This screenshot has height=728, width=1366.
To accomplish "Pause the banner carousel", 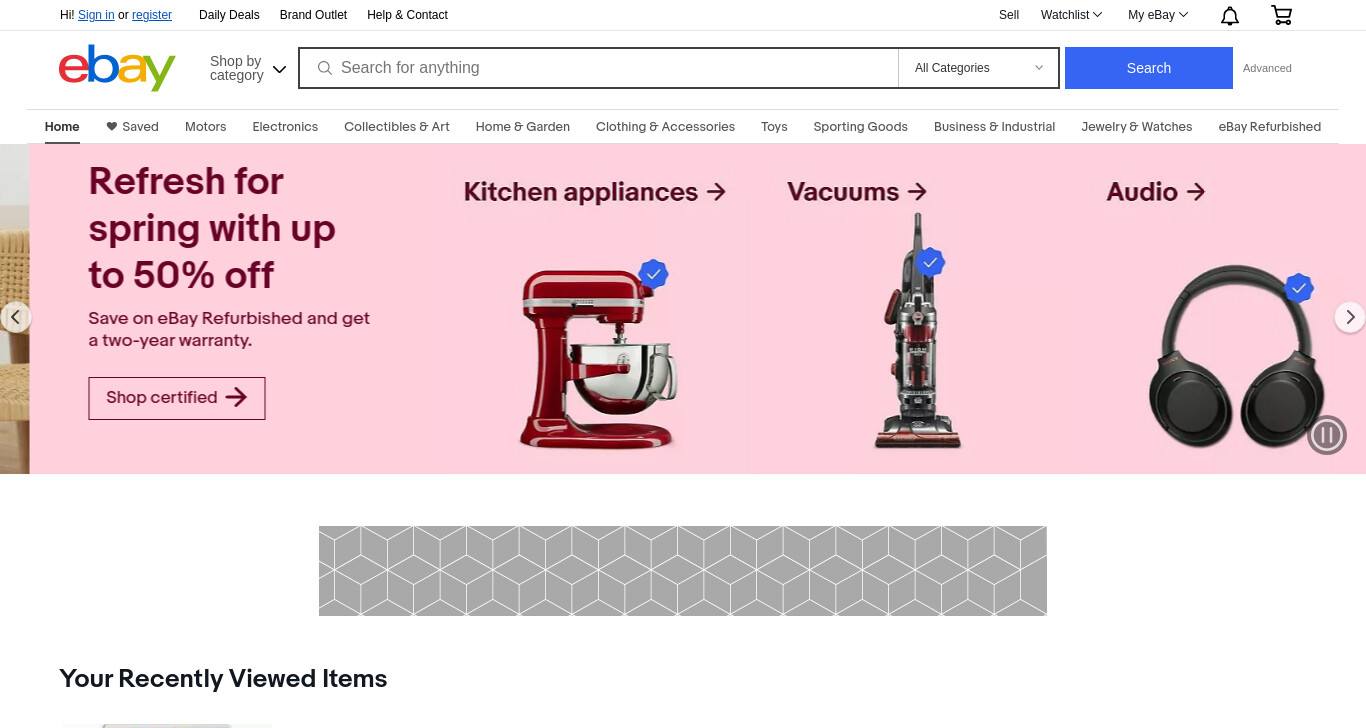I will pyautogui.click(x=1327, y=435).
